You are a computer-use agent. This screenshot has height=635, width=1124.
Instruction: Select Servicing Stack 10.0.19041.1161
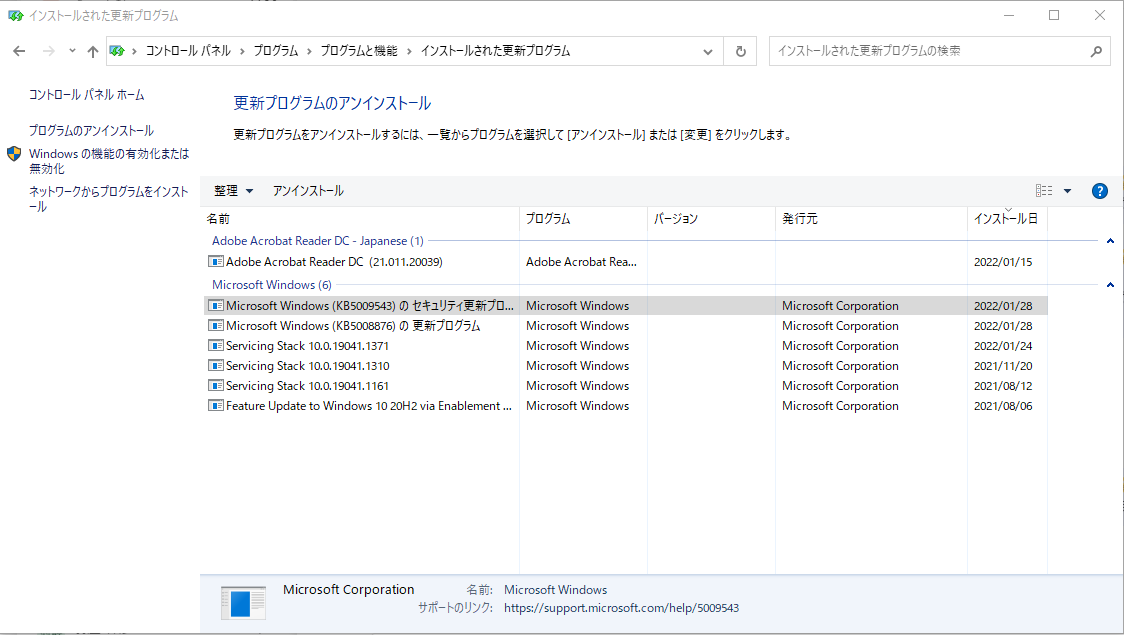(x=625, y=386)
